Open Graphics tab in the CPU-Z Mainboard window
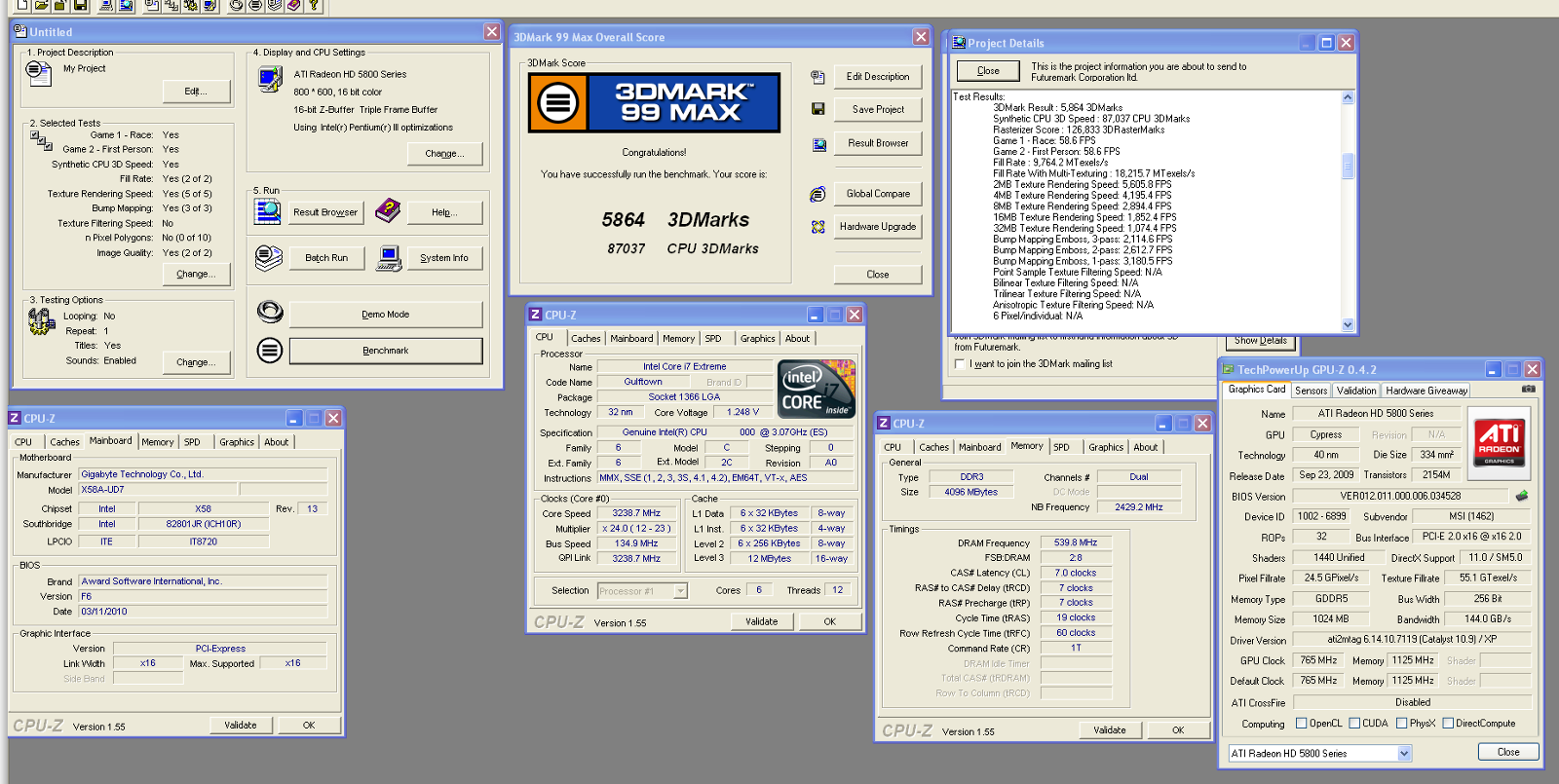 pos(236,442)
